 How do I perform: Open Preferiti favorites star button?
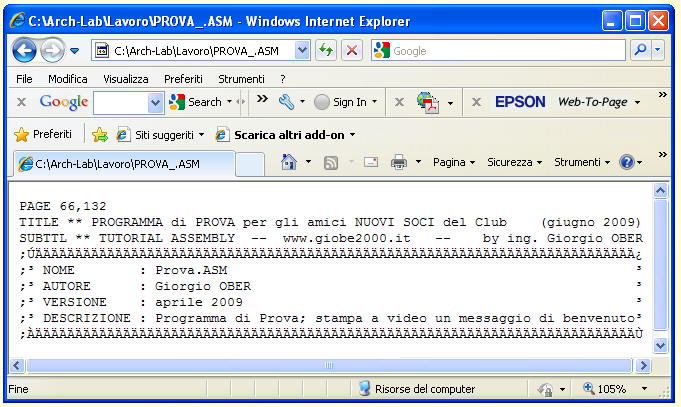(43, 134)
